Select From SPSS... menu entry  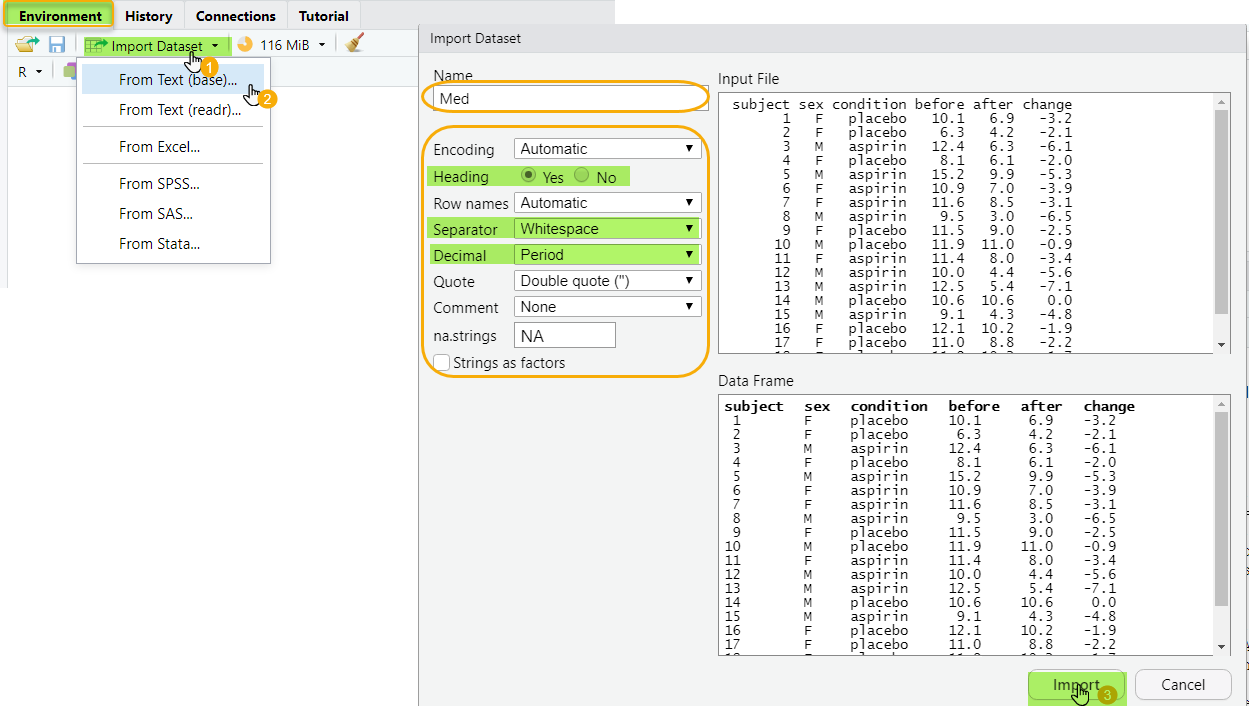159,184
